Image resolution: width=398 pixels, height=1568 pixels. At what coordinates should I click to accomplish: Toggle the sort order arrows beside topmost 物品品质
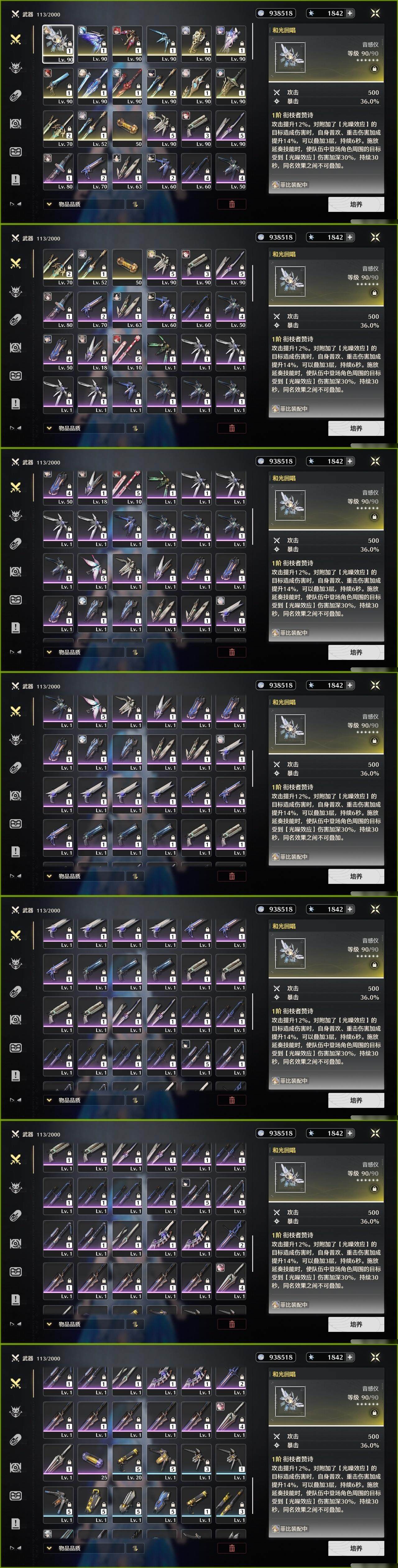coord(135,204)
